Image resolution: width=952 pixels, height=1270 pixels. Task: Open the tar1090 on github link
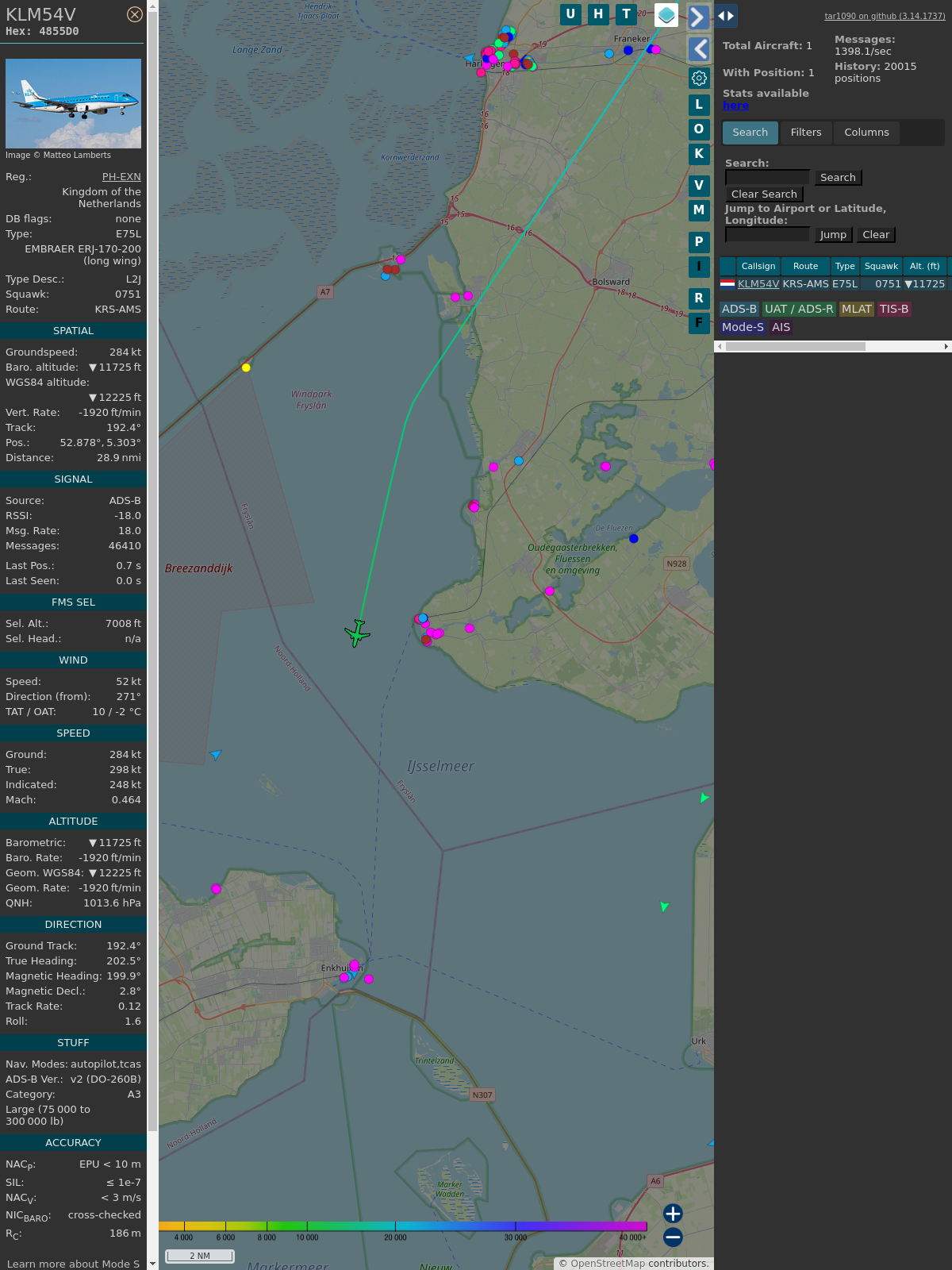(885, 16)
